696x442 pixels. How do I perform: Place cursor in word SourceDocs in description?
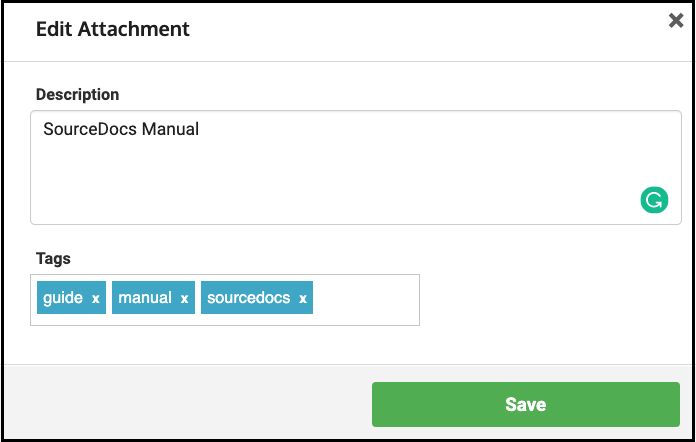(x=90, y=129)
